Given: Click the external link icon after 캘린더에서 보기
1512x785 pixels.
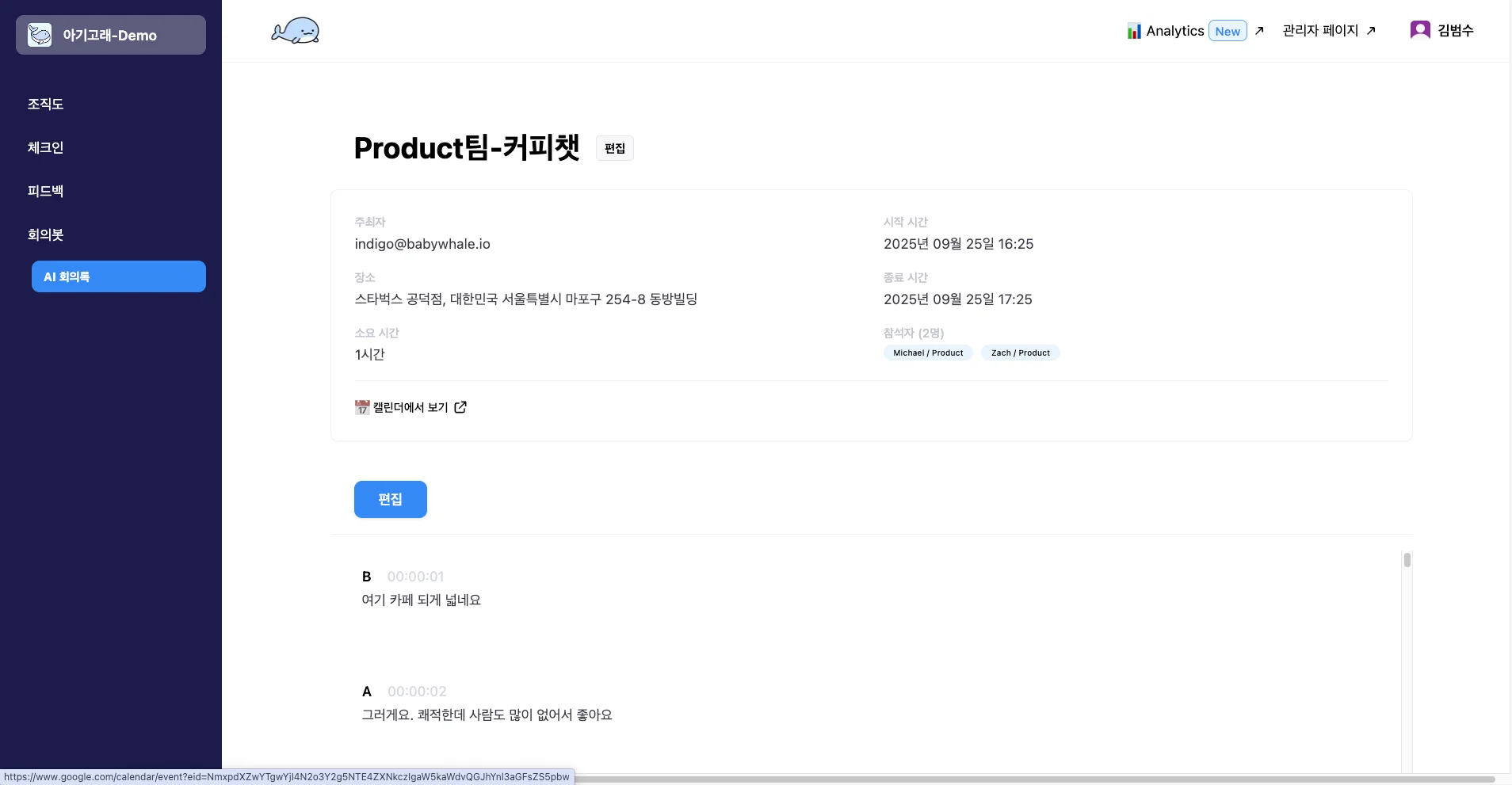Looking at the screenshot, I should [460, 407].
